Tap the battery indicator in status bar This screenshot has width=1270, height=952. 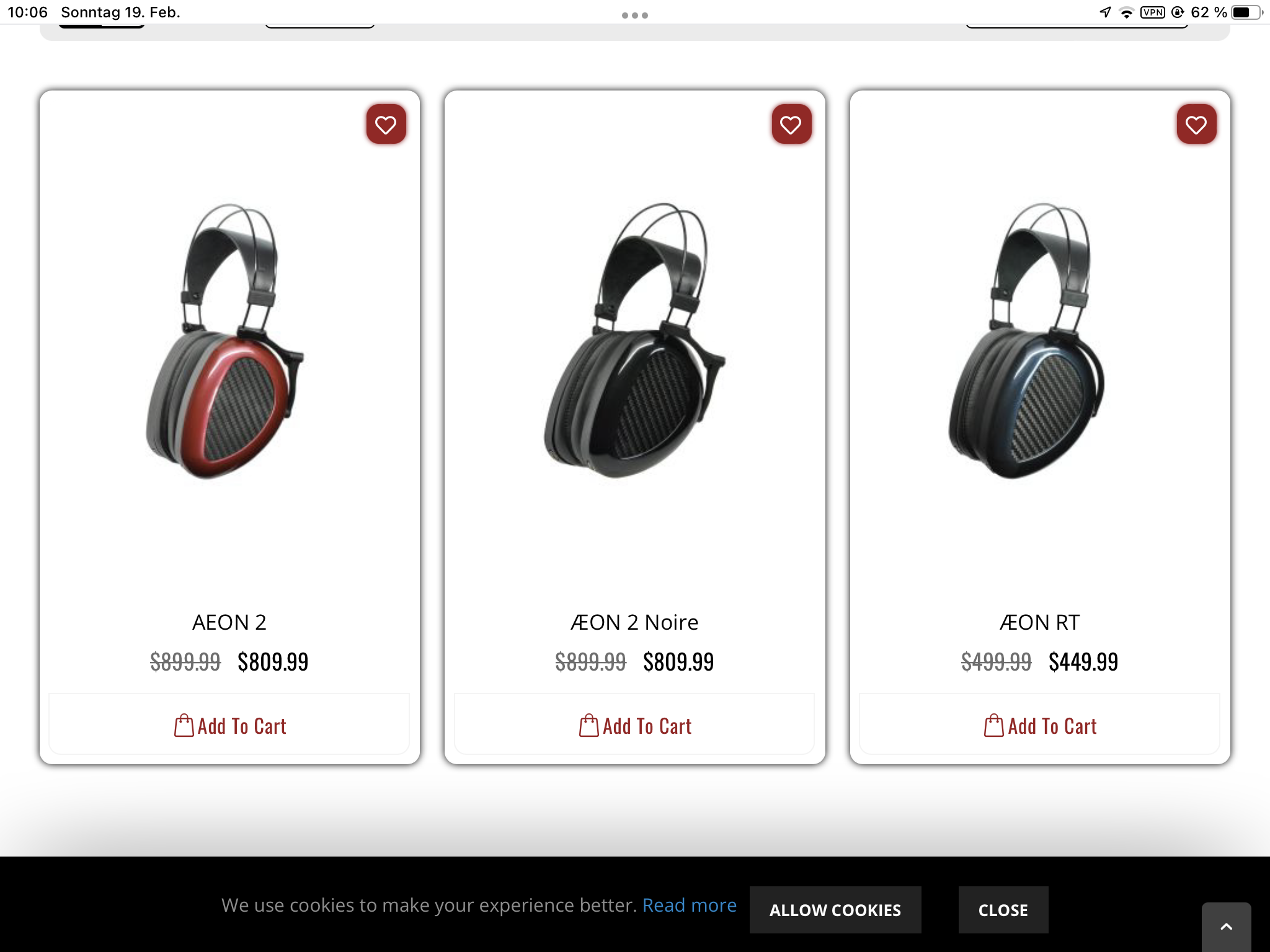1246,12
